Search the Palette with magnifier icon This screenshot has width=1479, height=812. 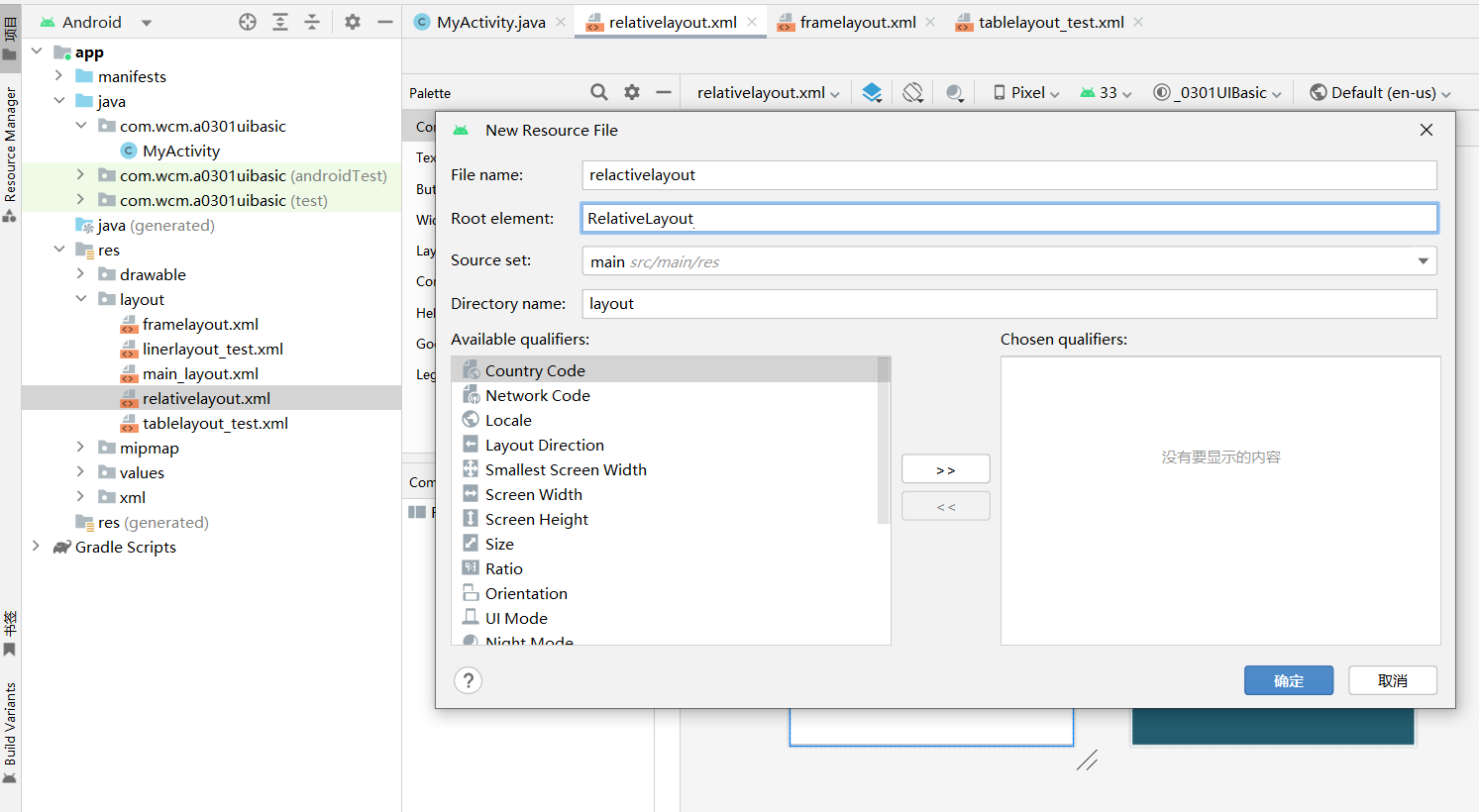click(x=599, y=92)
